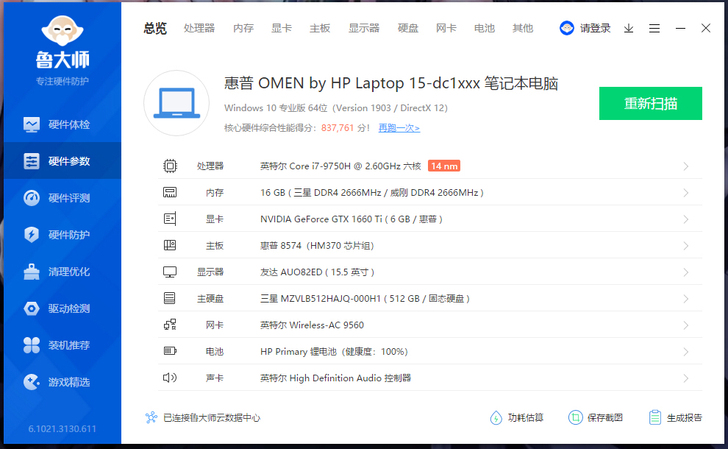Screen dimensions: 728x449
Task: Switch to the 网卡 tab
Action: click(446, 28)
